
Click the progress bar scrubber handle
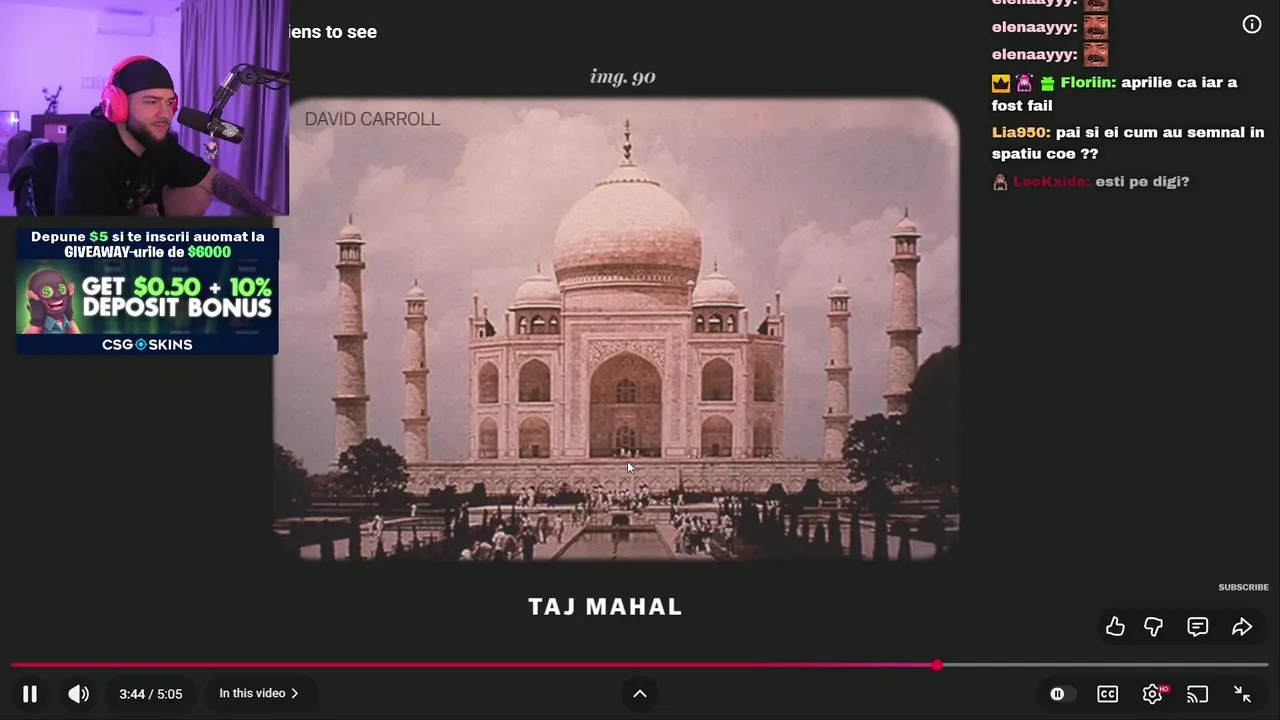pyautogui.click(x=937, y=665)
